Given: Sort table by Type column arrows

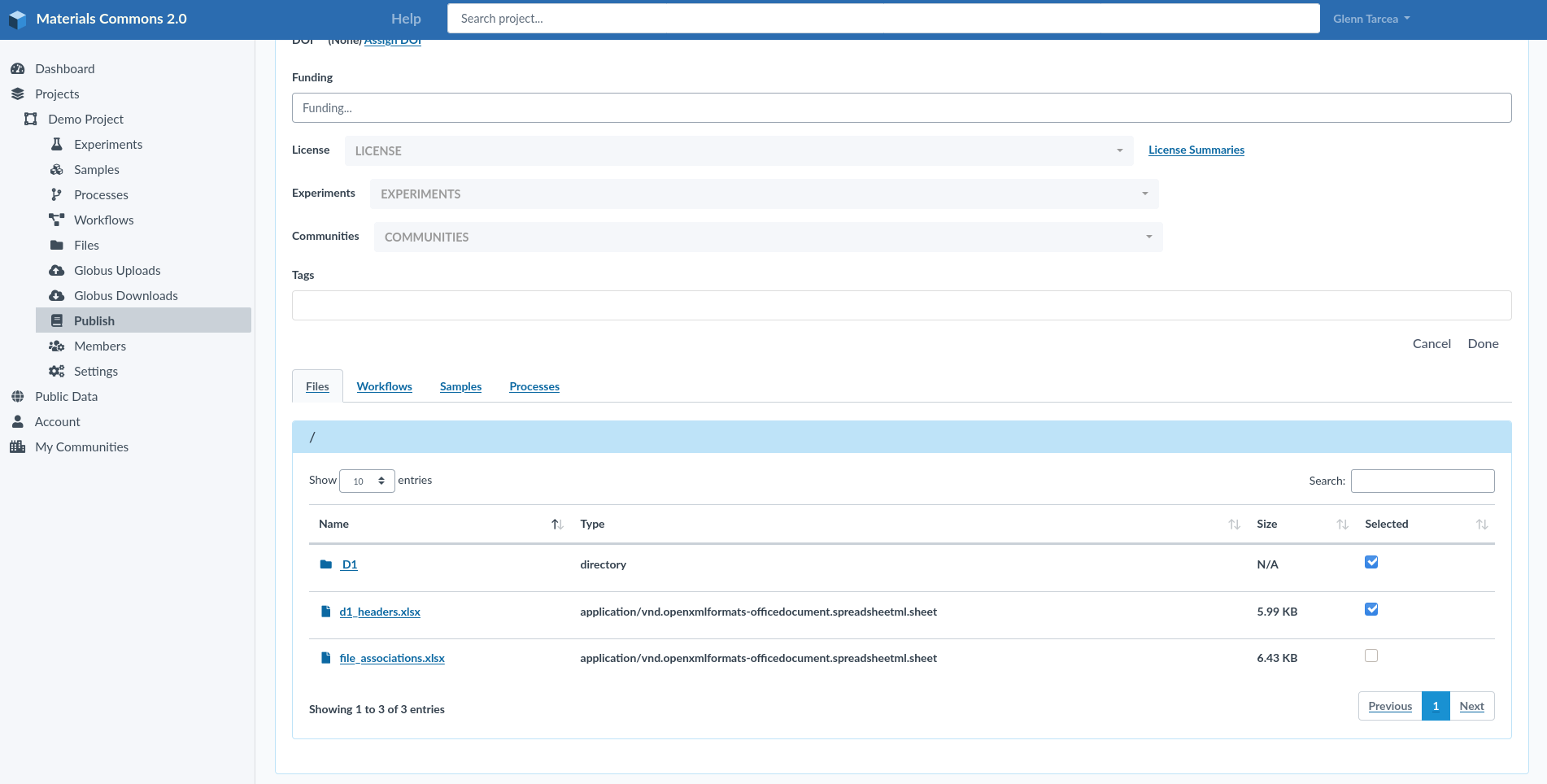Looking at the screenshot, I should pyautogui.click(x=1234, y=525).
